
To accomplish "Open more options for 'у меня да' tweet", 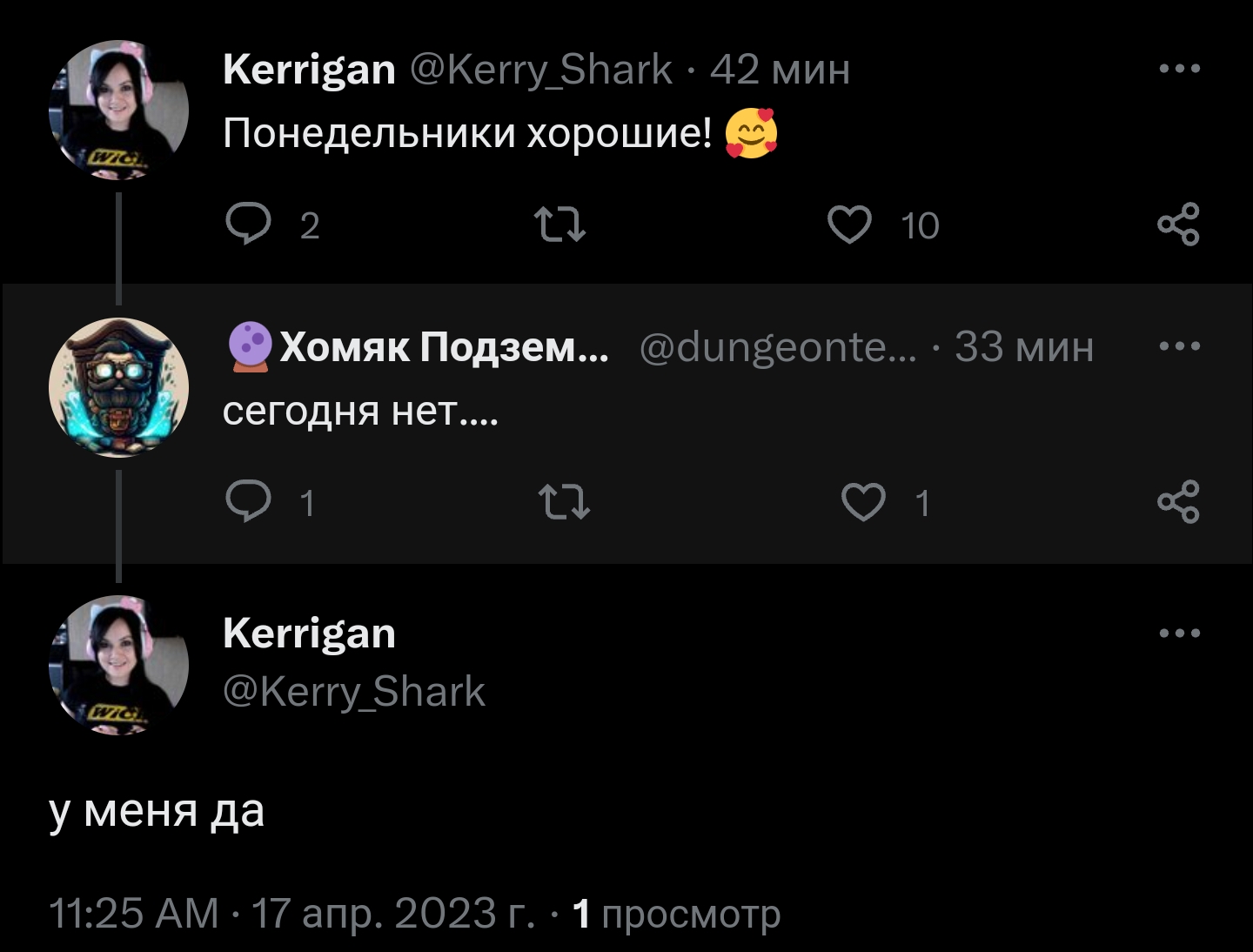I will coord(1181,633).
